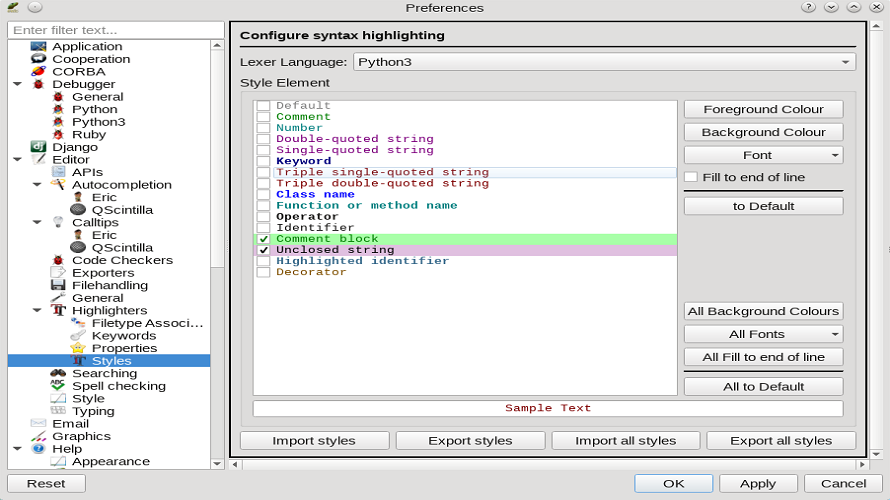
Task: Uncheck the Comment block style checkbox
Action: point(263,239)
